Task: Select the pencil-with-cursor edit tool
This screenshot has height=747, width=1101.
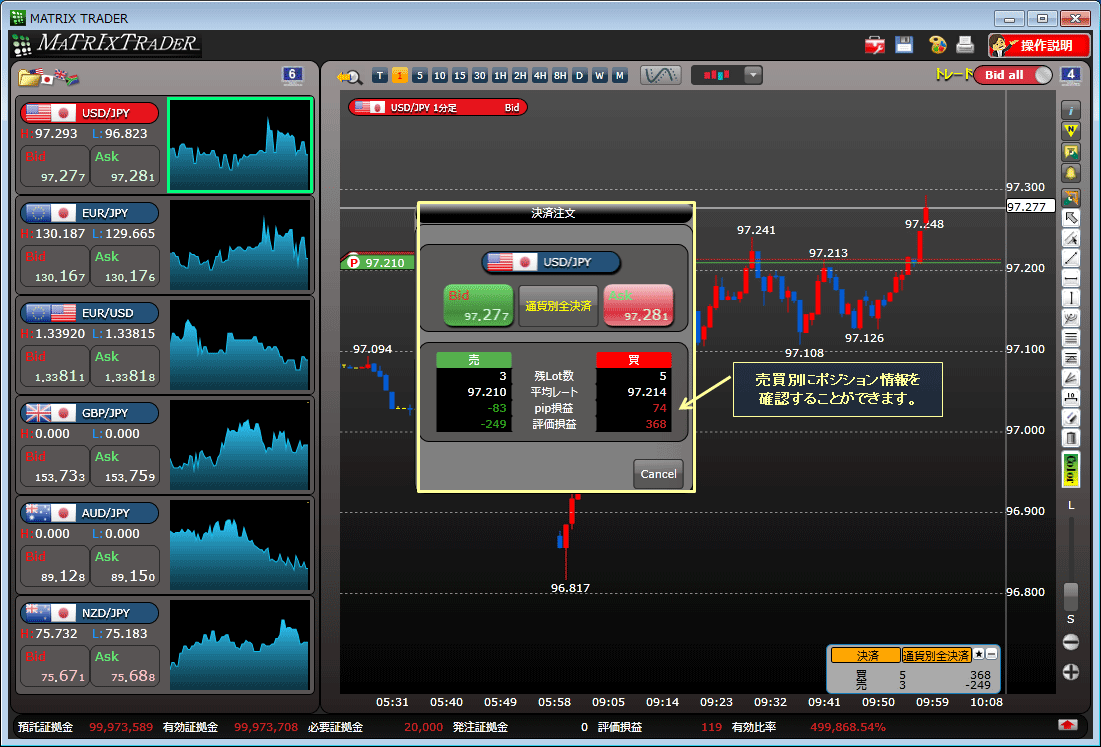Action: (1071, 238)
